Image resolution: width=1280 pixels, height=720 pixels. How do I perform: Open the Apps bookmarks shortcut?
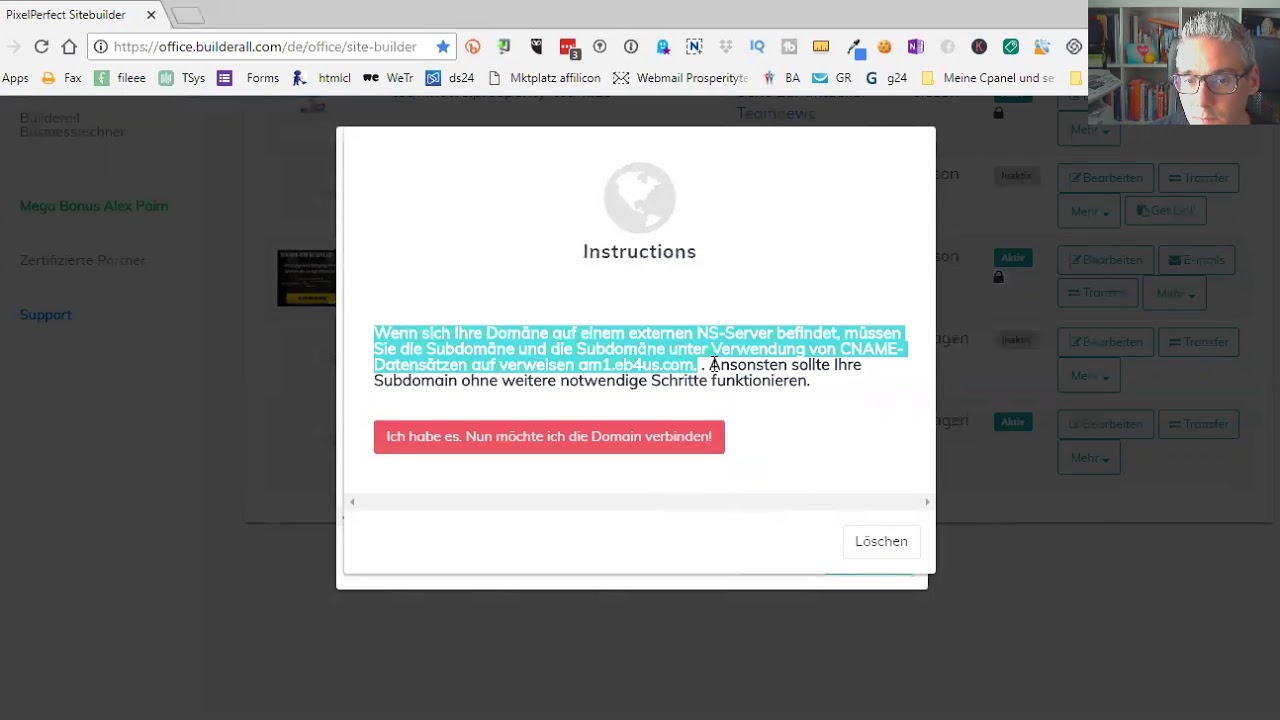click(15, 78)
